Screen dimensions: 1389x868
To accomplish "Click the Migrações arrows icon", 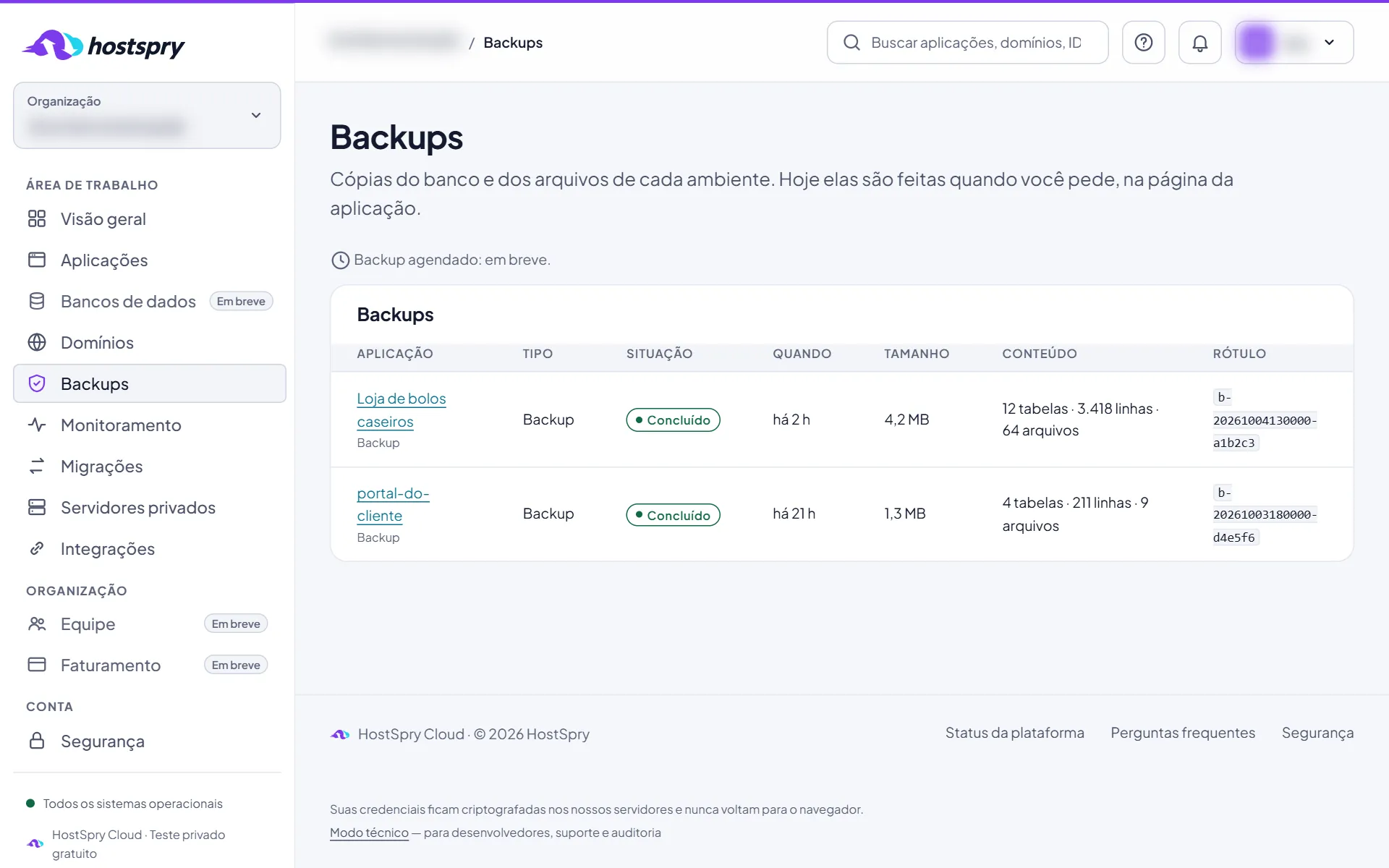I will 37,466.
